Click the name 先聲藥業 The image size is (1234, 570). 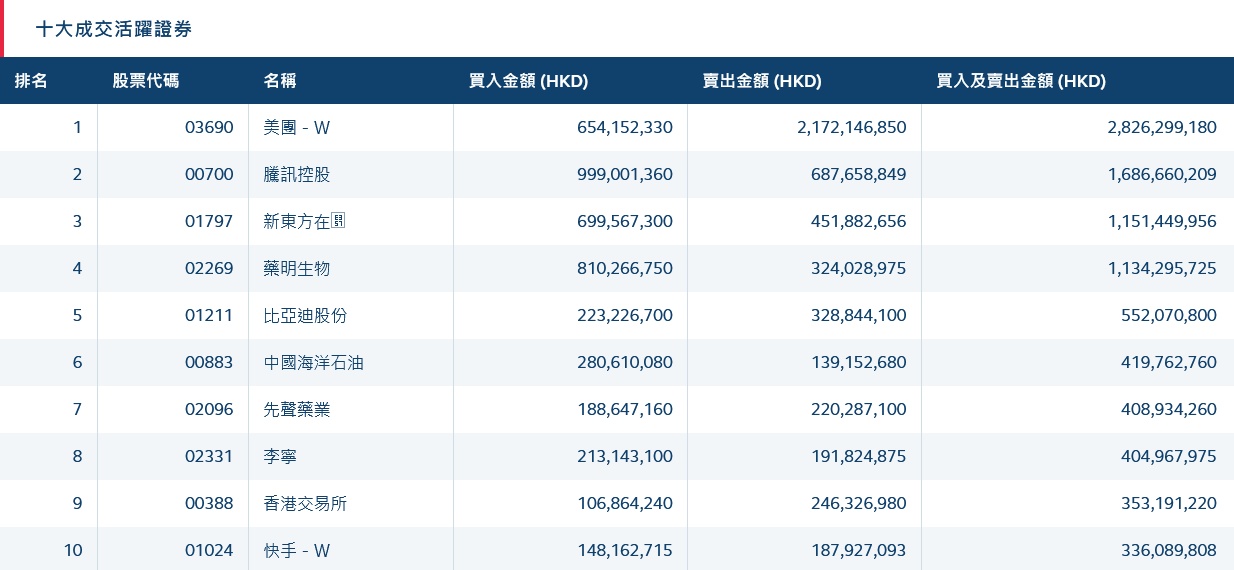click(297, 409)
